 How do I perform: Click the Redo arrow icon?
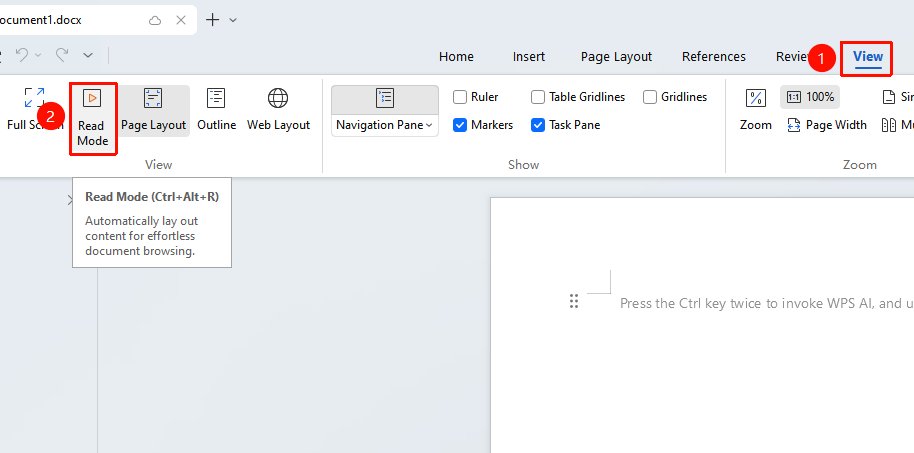point(62,55)
